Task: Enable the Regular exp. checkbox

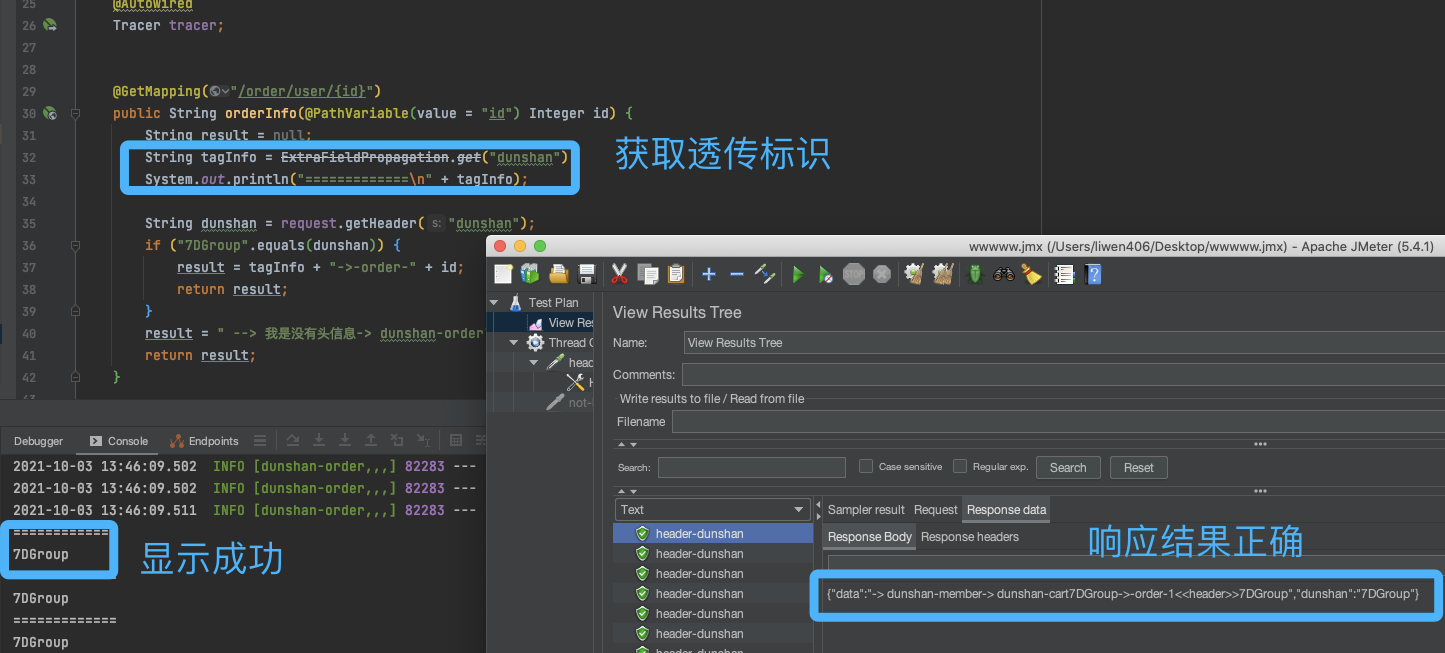Action: coord(960,466)
